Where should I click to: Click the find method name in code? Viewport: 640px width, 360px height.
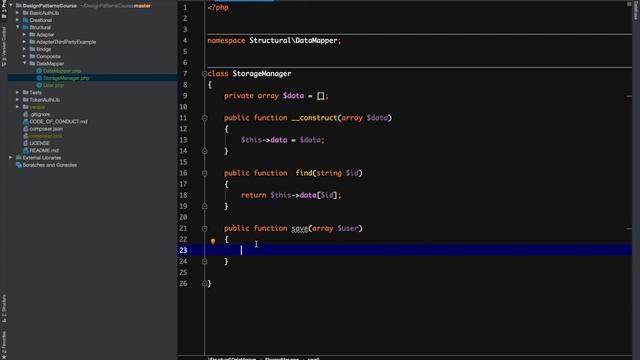(304, 173)
